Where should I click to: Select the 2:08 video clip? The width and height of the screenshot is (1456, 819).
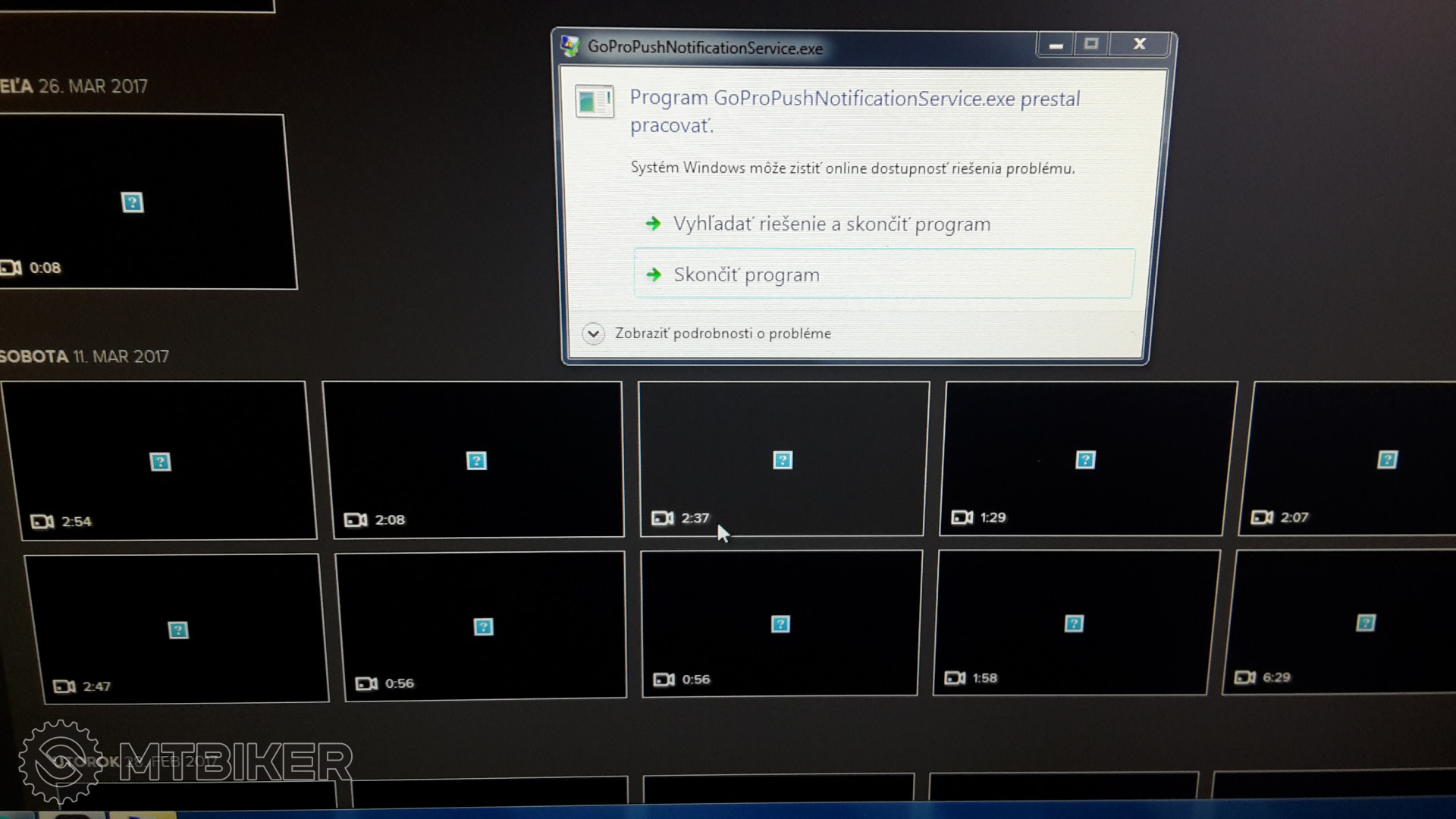tap(475, 460)
